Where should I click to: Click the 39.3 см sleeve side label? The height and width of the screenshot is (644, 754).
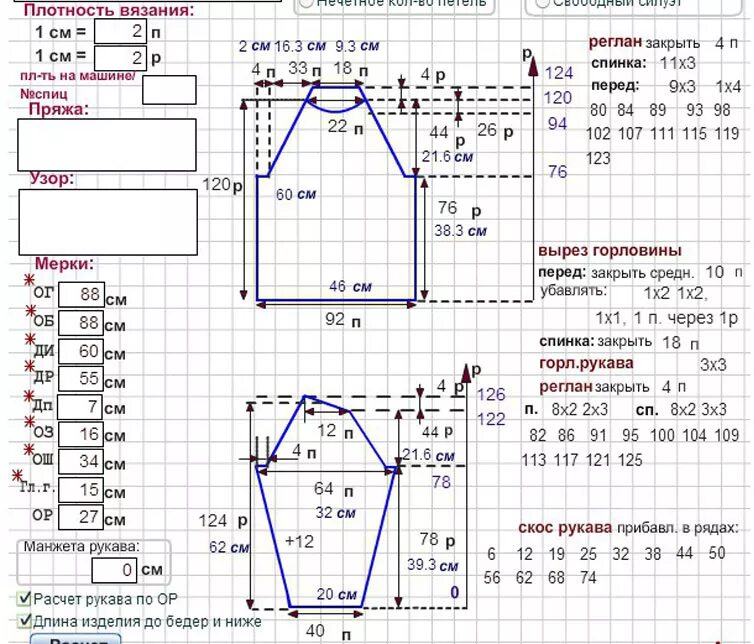(432, 565)
